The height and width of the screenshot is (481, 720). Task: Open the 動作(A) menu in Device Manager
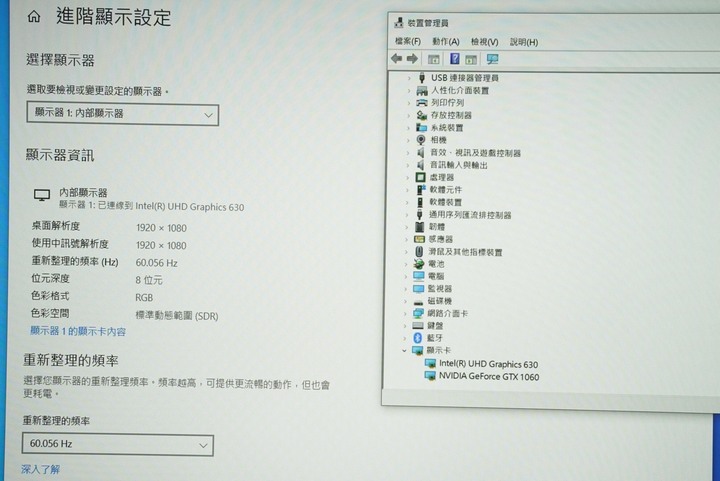coord(445,42)
